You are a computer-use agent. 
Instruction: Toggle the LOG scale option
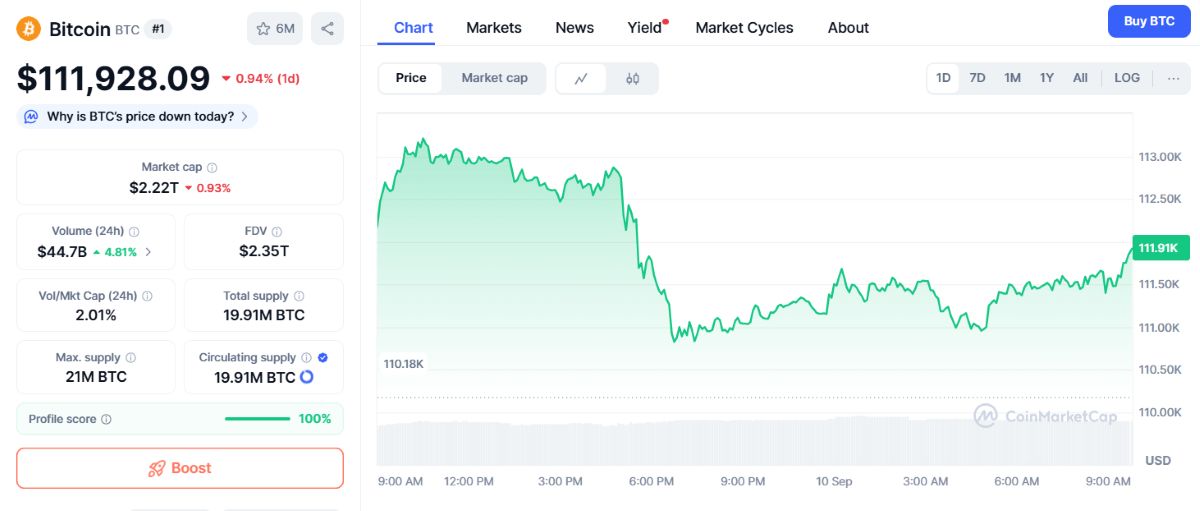click(x=1127, y=78)
